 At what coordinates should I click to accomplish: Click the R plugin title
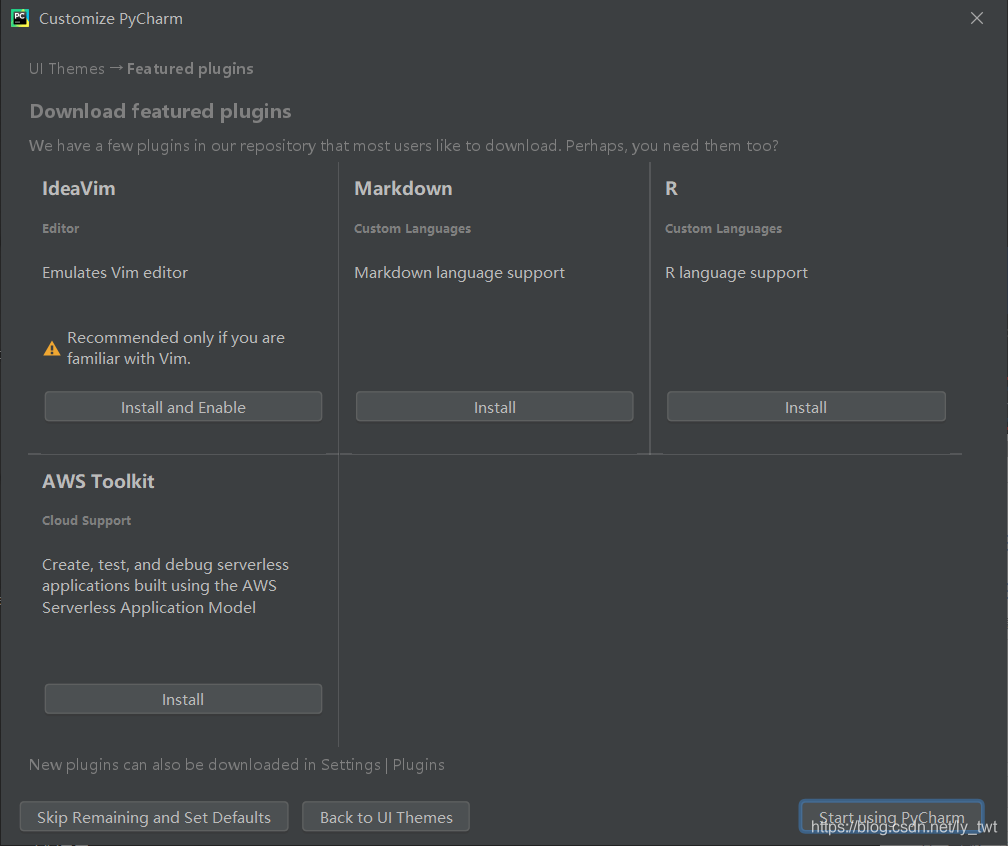coord(671,188)
